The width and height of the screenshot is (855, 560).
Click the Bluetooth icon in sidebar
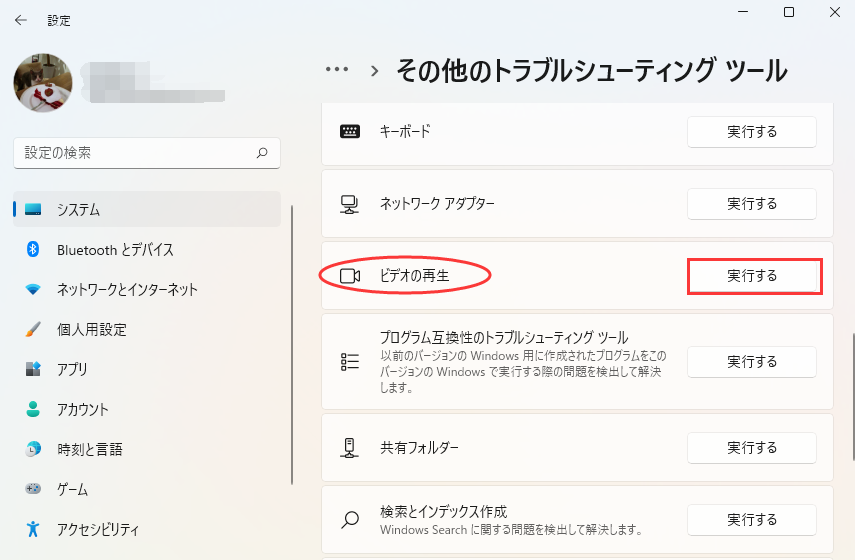pos(33,250)
